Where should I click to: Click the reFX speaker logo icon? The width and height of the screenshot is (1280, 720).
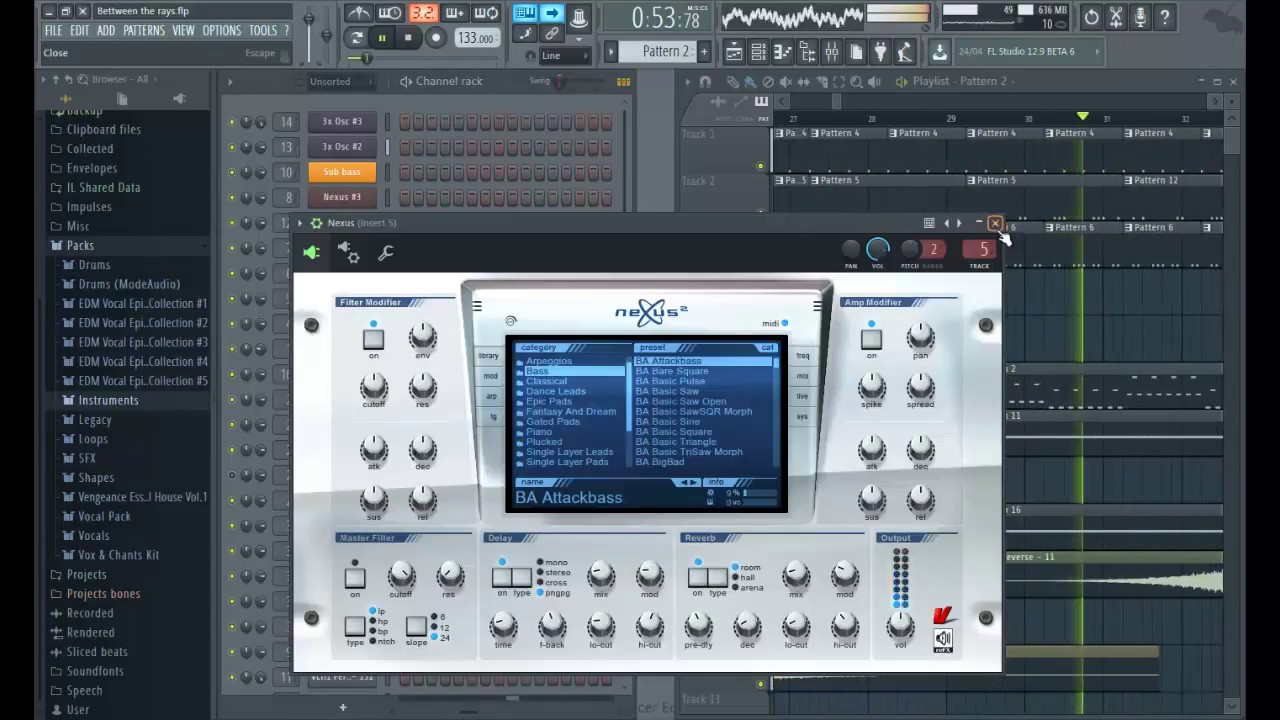943,641
